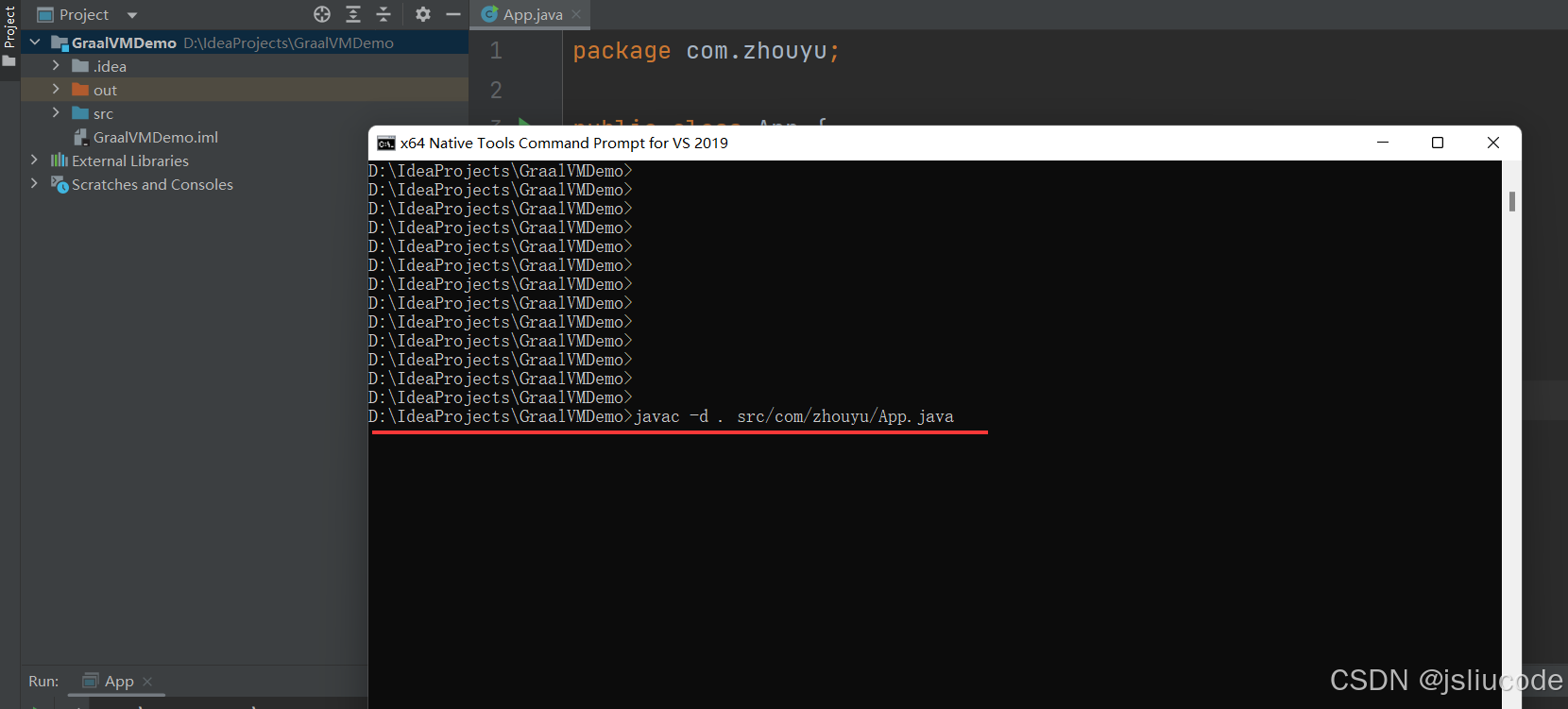Hide the Project panel with minus icon
1568x709 pixels.
[x=453, y=14]
